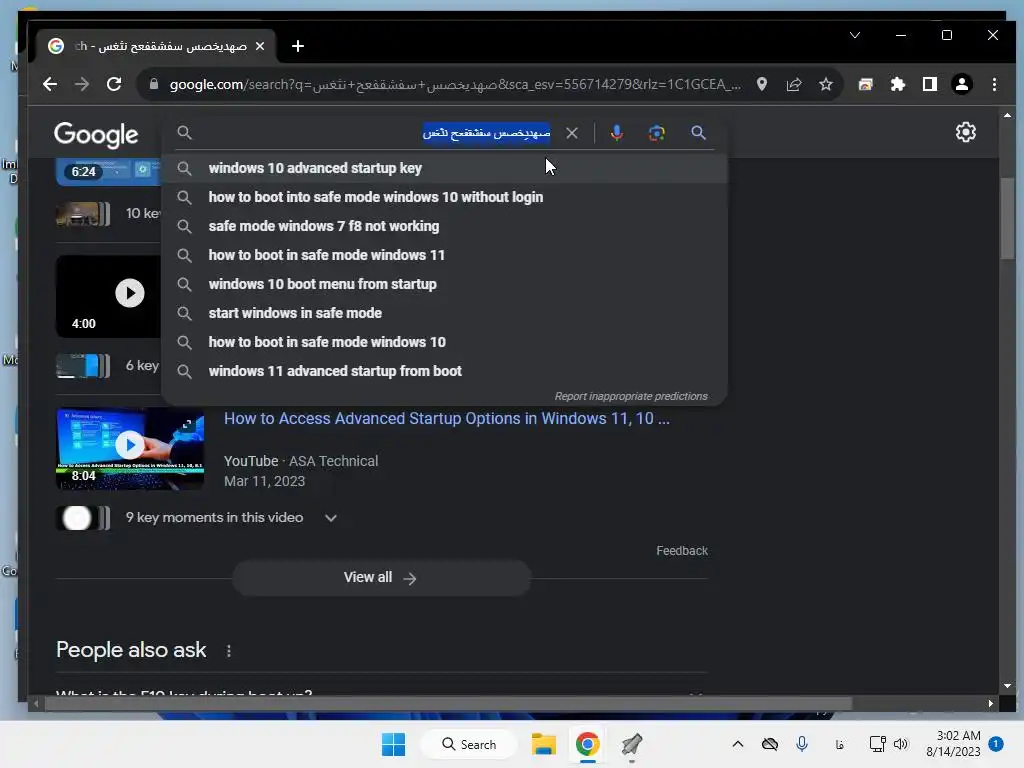Screen dimensions: 1024x768
Task: Bookmark this tab with star icon
Action: pyautogui.click(x=825, y=84)
